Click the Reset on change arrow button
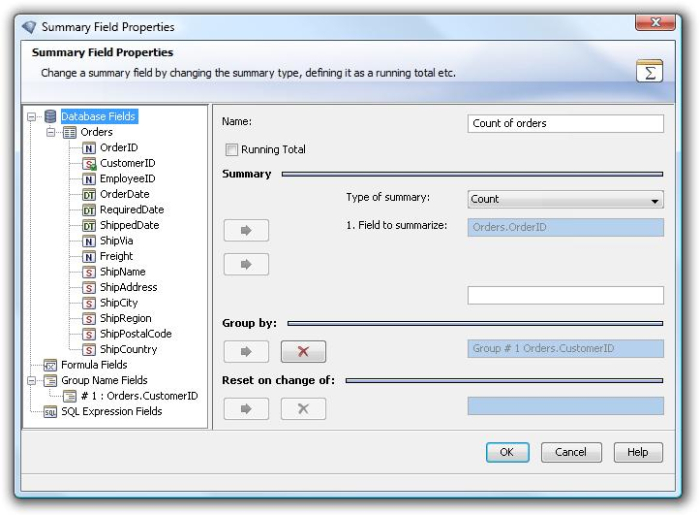 click(246, 409)
